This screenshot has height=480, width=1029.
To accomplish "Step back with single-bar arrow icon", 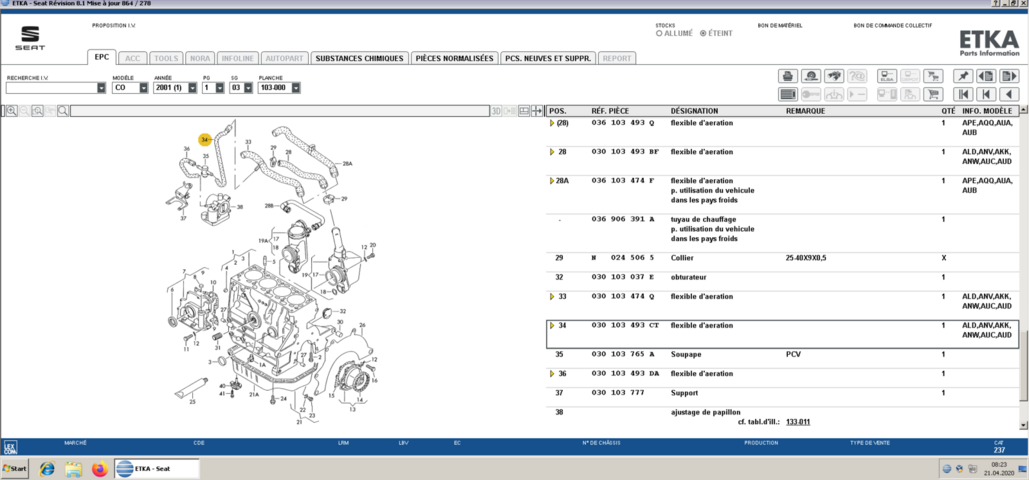I will click(x=986, y=95).
